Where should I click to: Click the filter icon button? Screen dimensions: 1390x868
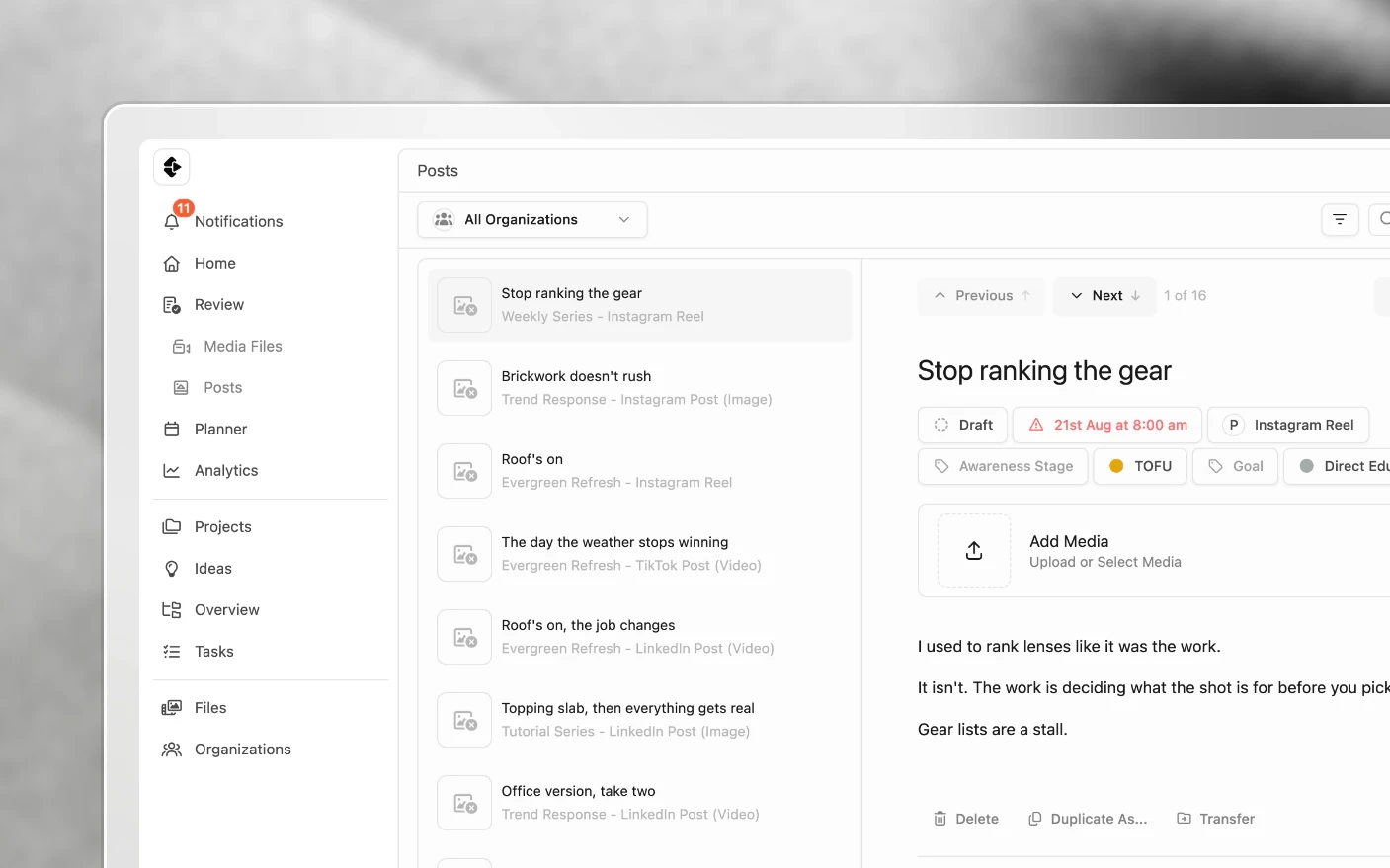pyautogui.click(x=1340, y=220)
